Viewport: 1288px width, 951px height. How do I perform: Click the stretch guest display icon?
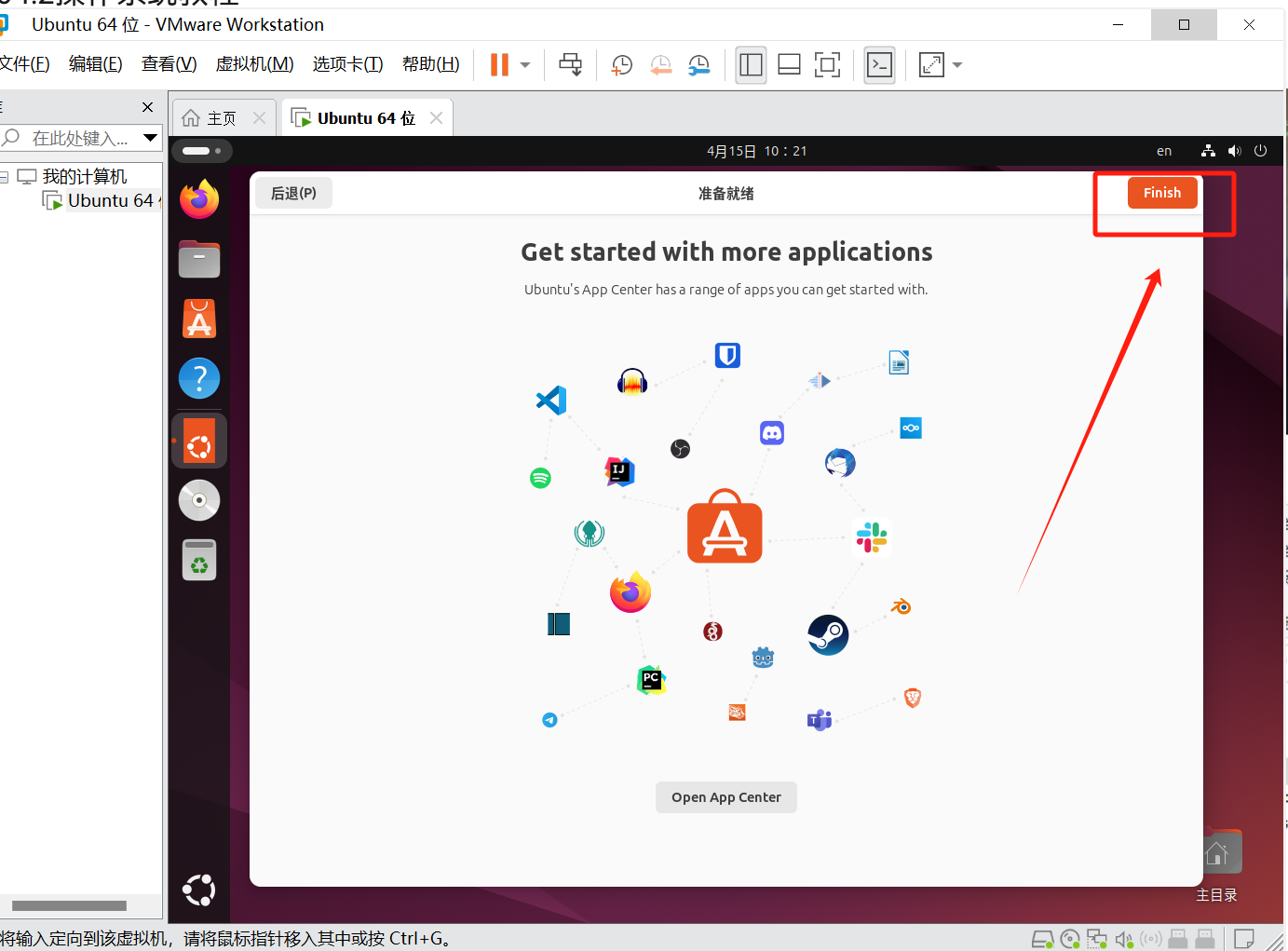pos(931,64)
